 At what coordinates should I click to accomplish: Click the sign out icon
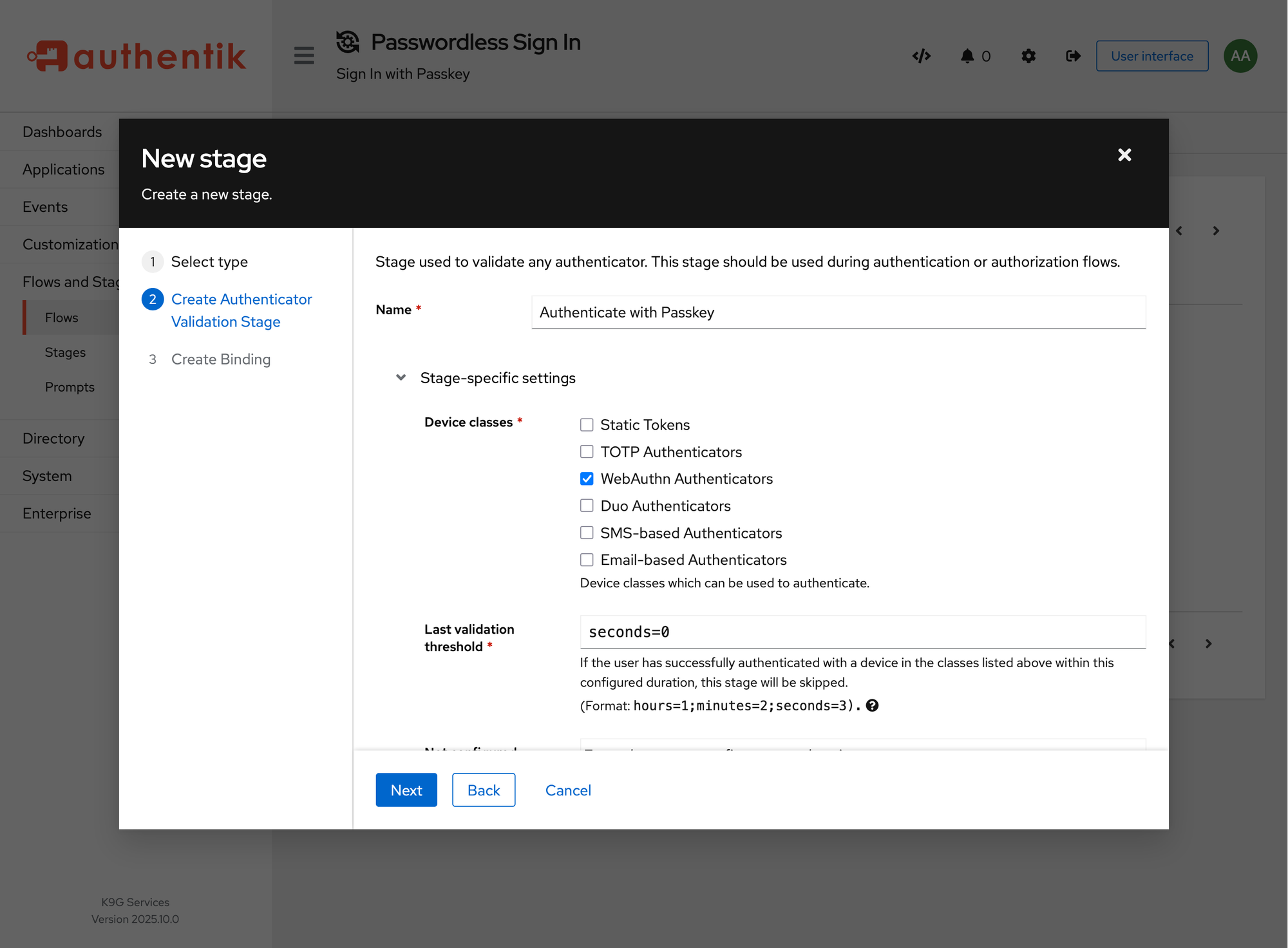tap(1073, 56)
